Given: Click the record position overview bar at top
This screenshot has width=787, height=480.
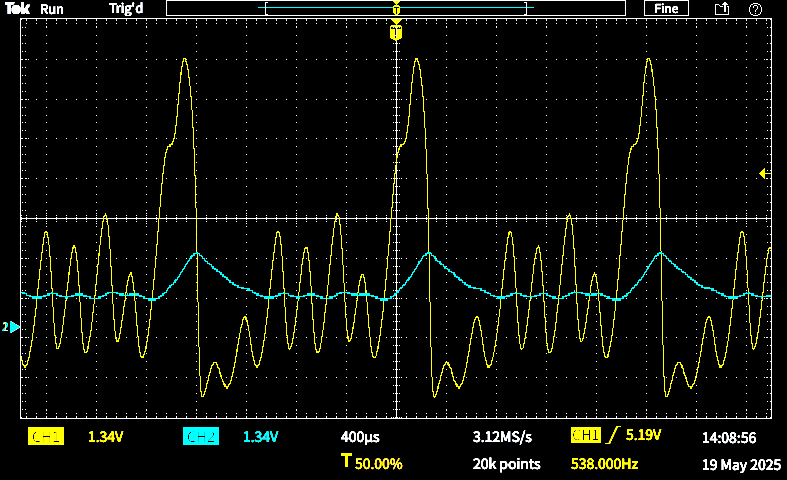Looking at the screenshot, I should (x=397, y=9).
